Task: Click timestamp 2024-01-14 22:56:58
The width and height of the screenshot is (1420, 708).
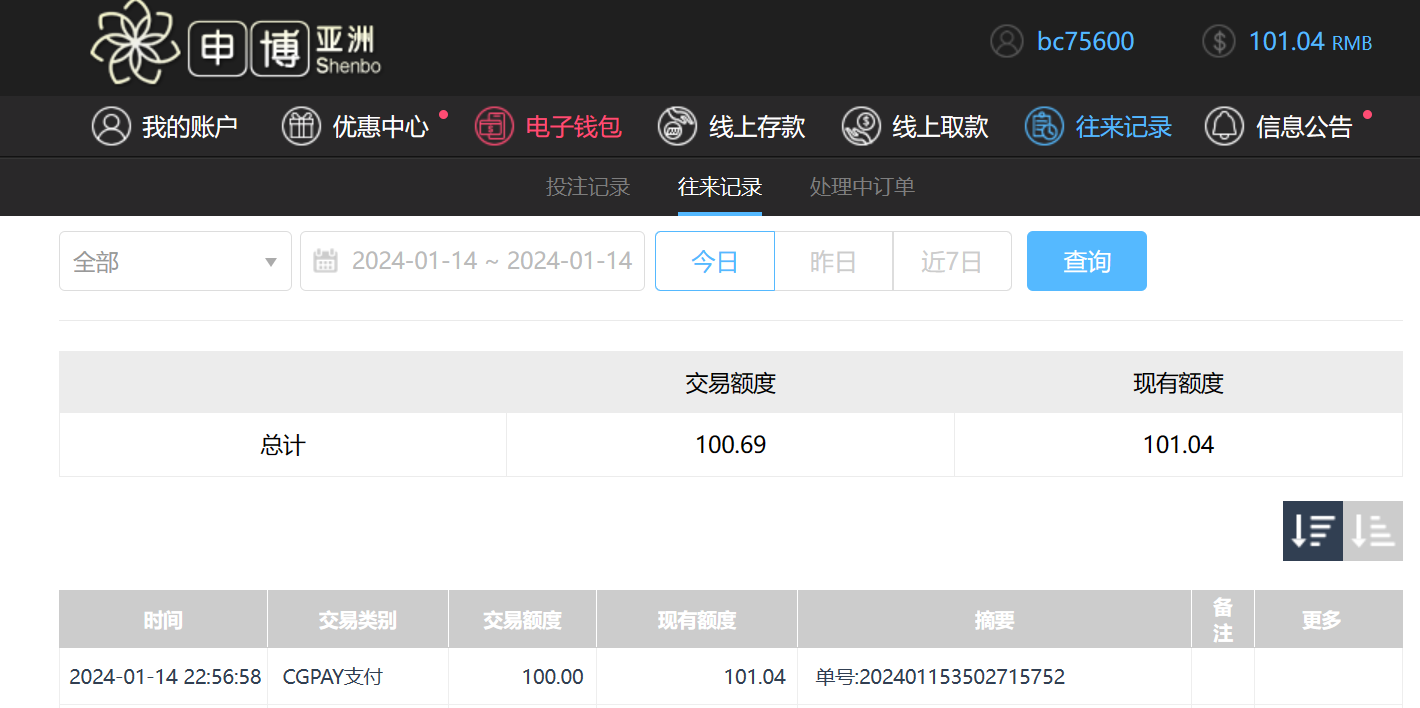Action: click(165, 677)
